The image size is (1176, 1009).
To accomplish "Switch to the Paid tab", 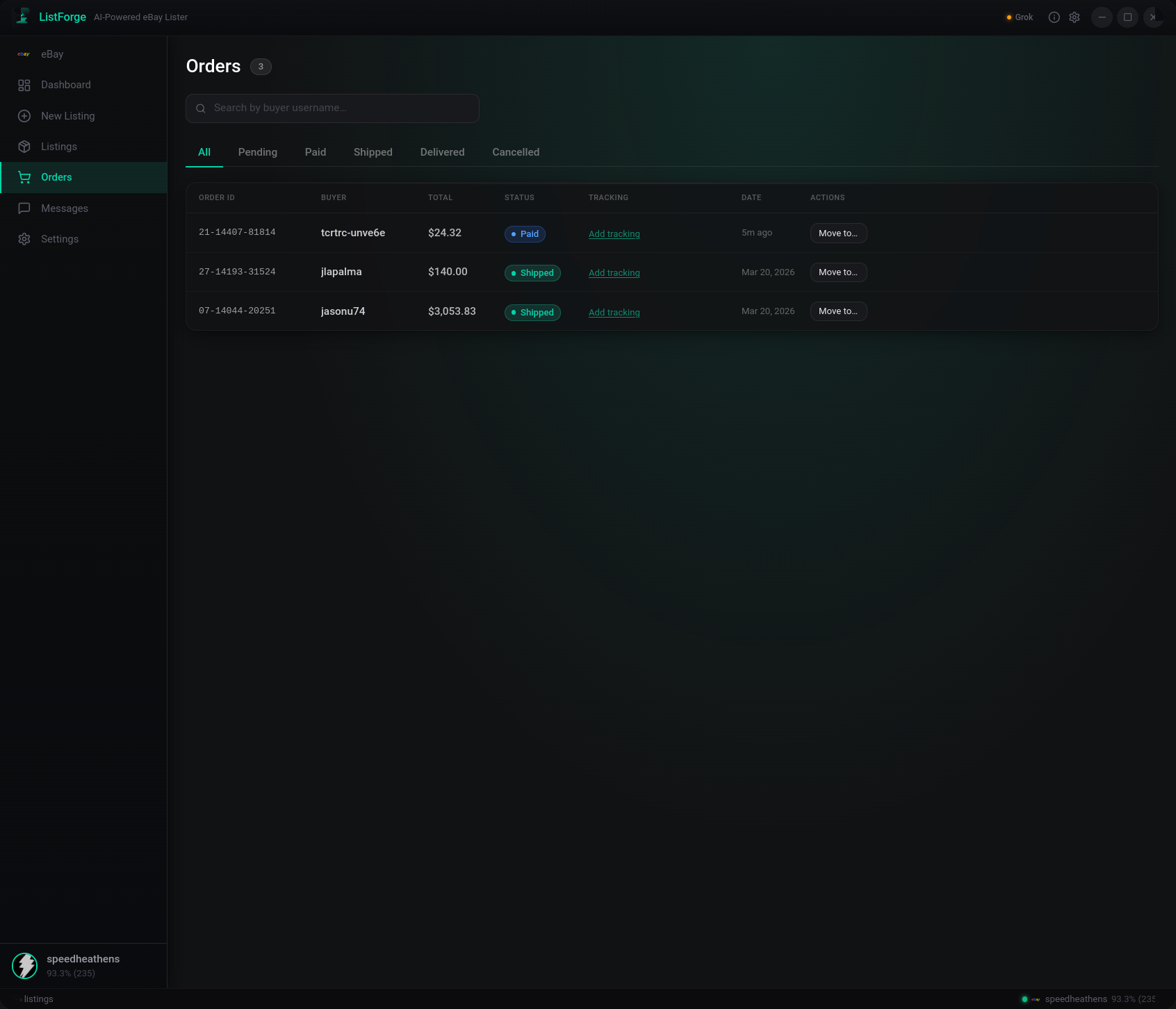I will pos(316,152).
